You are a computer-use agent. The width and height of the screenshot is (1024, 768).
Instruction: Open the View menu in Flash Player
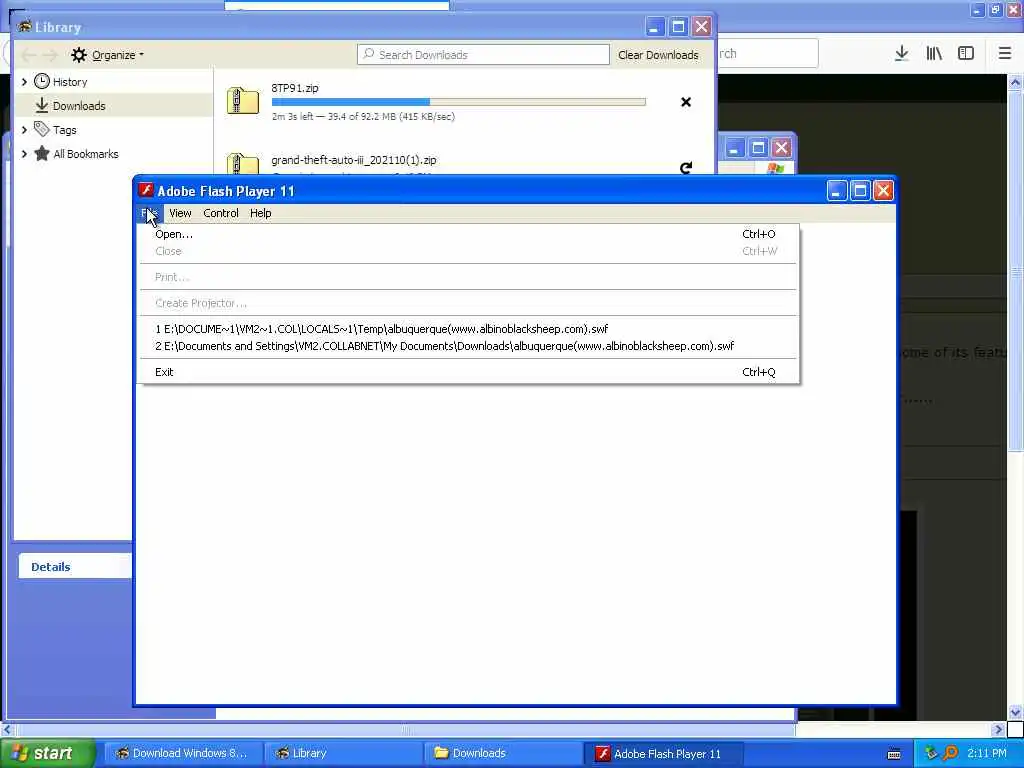tap(180, 213)
